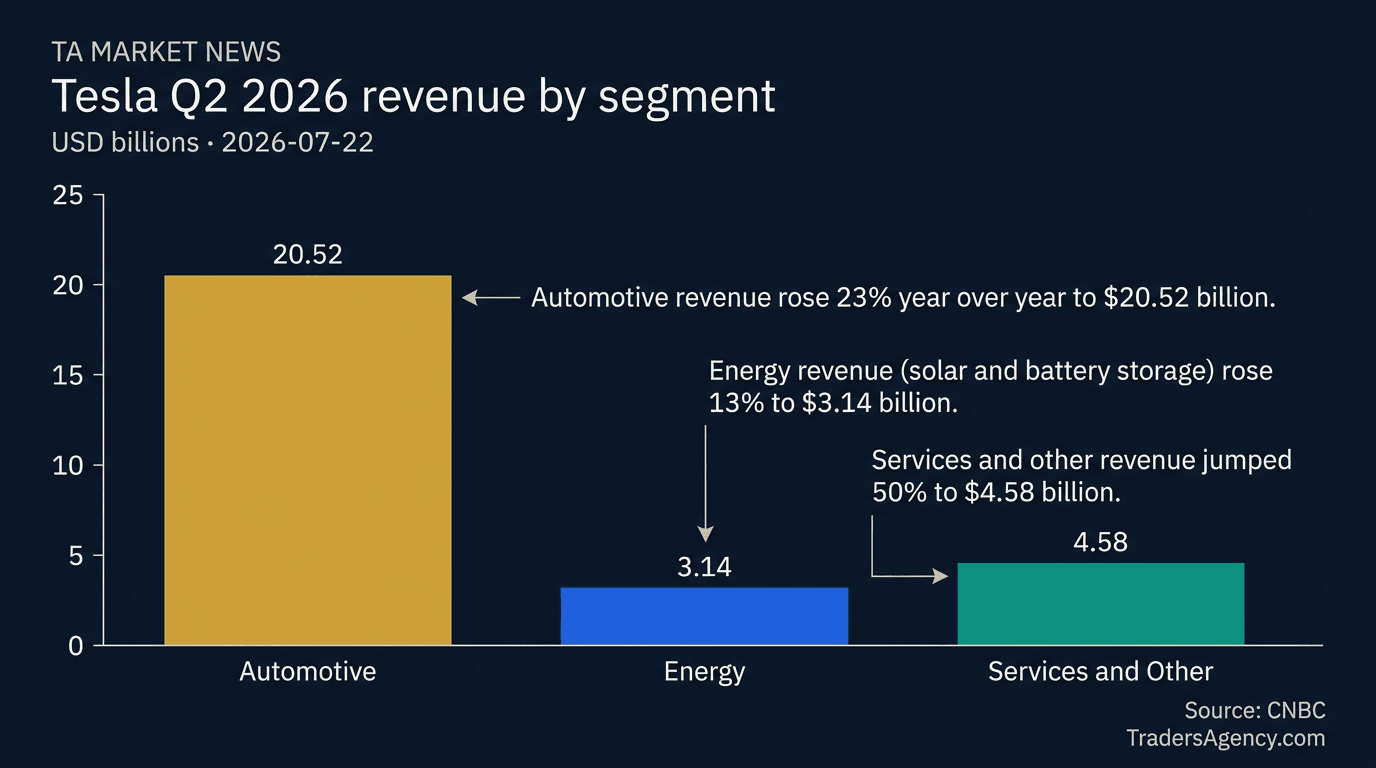The height and width of the screenshot is (768, 1376).
Task: Click the Automotive axis label
Action: [x=308, y=671]
